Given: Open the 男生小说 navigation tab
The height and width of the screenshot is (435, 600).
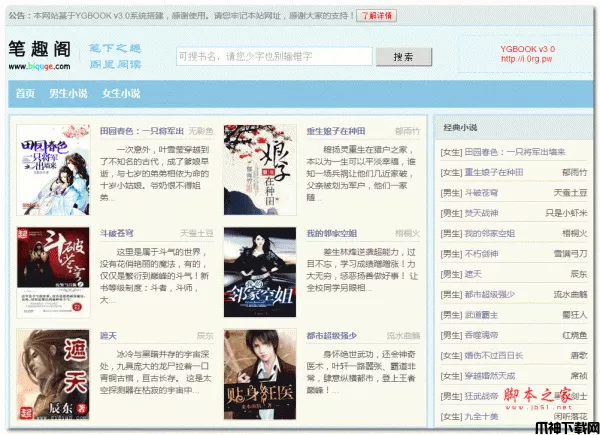Looking at the screenshot, I should (x=68, y=93).
